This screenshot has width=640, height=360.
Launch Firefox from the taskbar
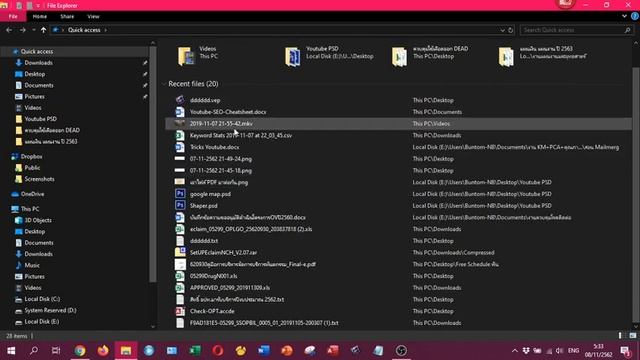click(103, 351)
